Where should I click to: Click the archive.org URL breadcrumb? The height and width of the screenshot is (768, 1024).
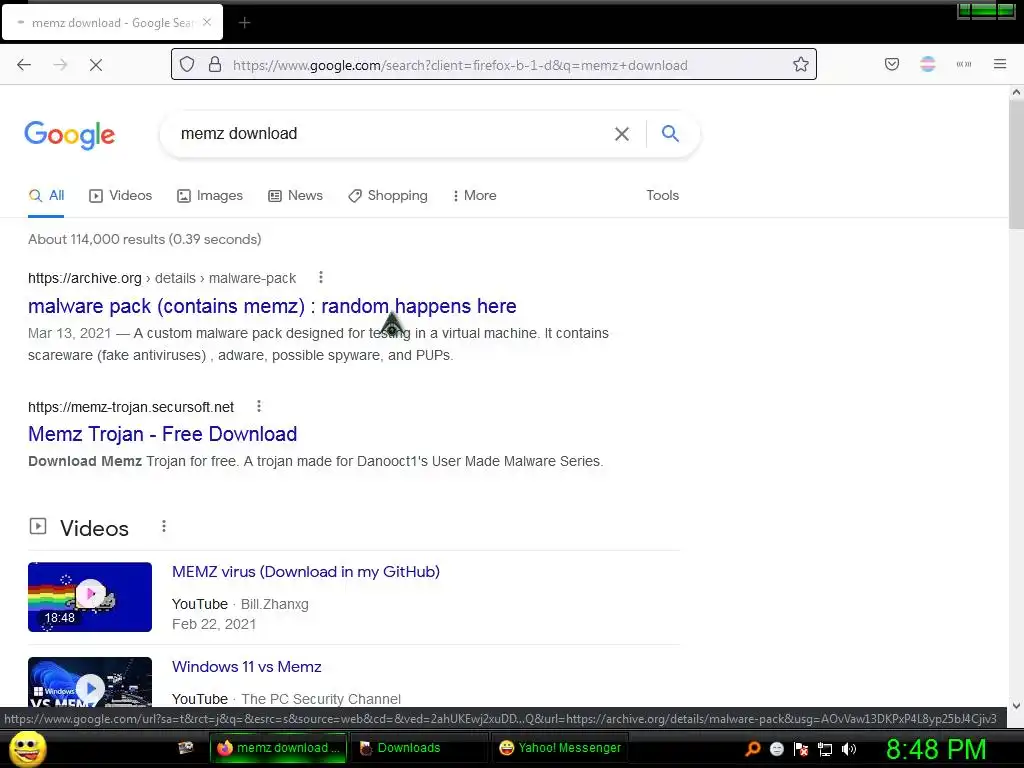click(162, 278)
